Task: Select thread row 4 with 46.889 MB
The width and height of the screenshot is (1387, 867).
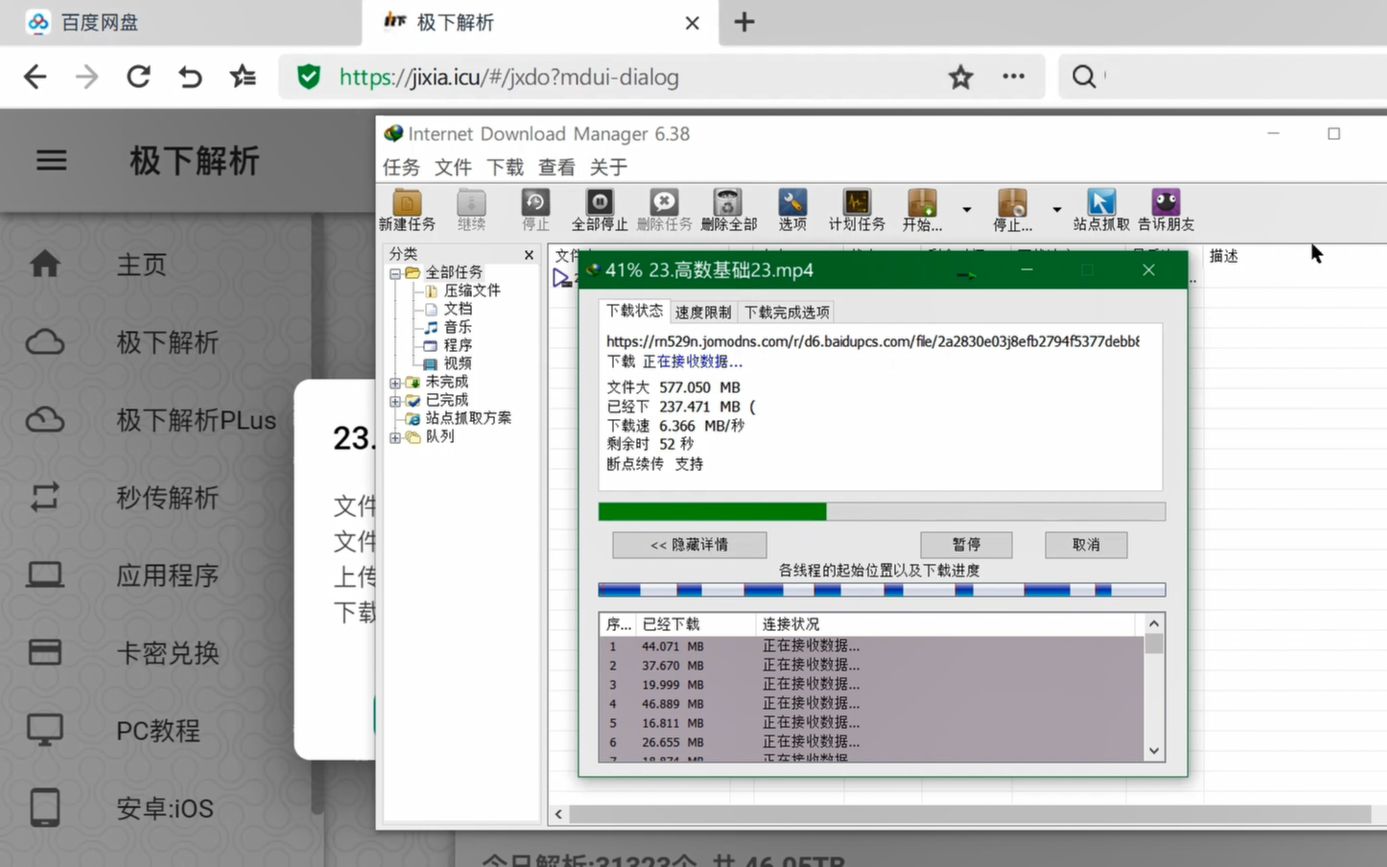Action: [x=871, y=704]
